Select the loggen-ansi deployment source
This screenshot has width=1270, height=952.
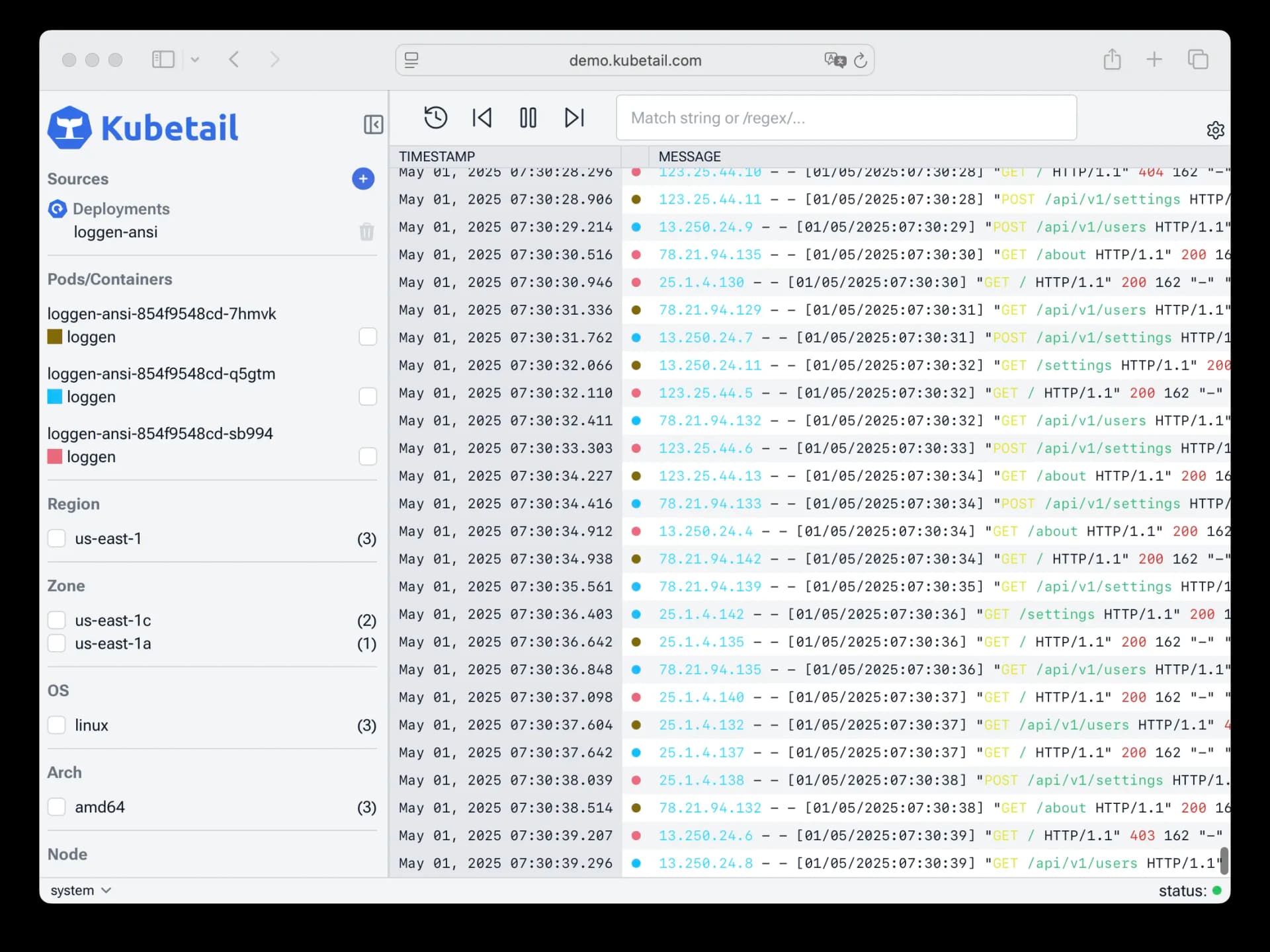(116, 232)
